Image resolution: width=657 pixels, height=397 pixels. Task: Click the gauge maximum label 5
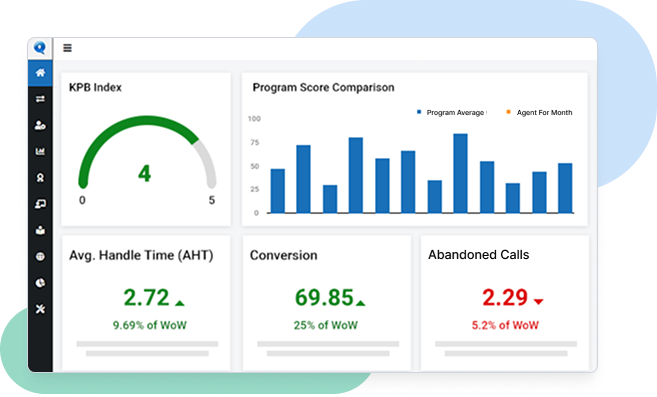pos(212,200)
